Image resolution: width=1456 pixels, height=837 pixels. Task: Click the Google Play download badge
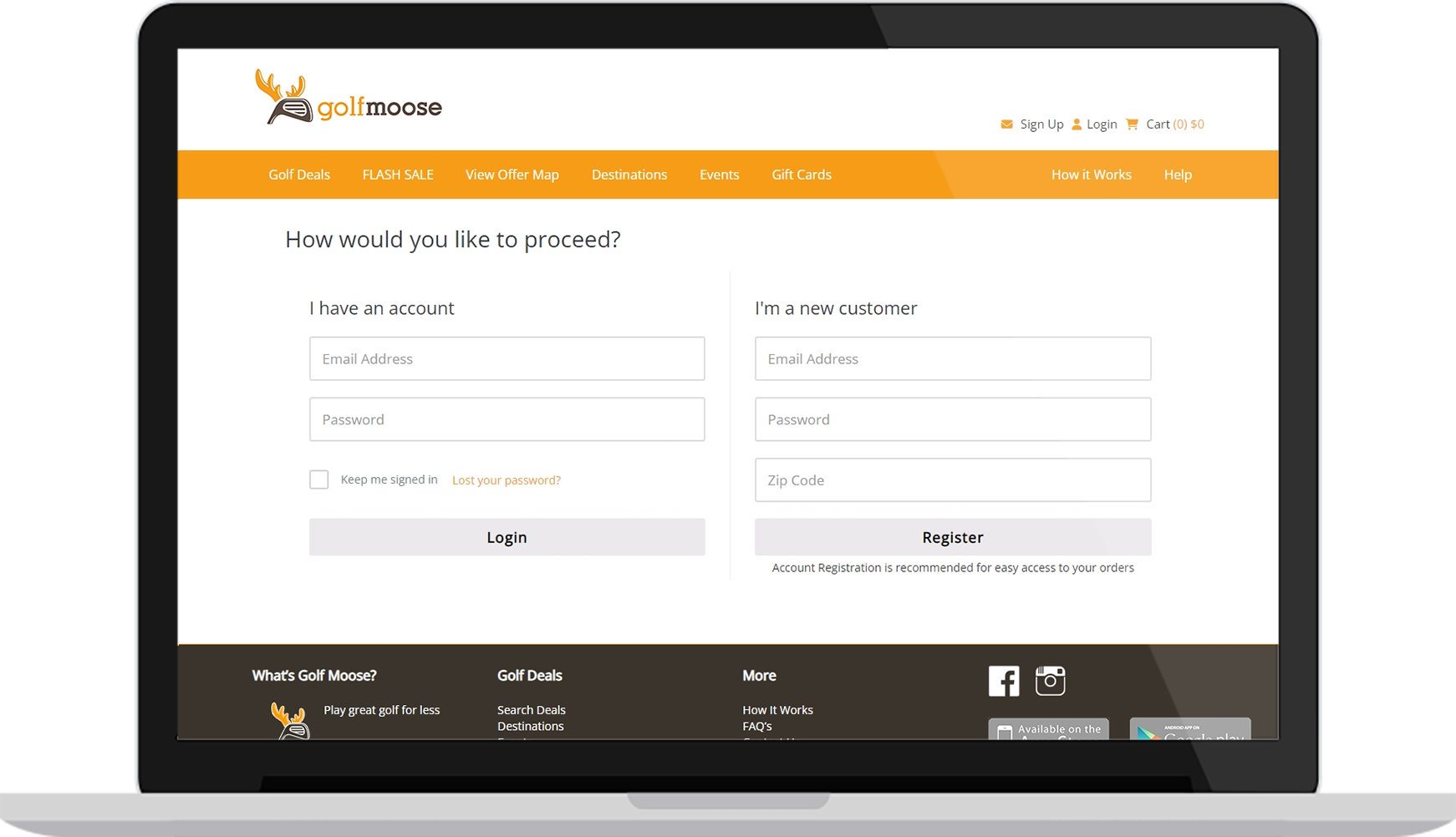[1189, 728]
